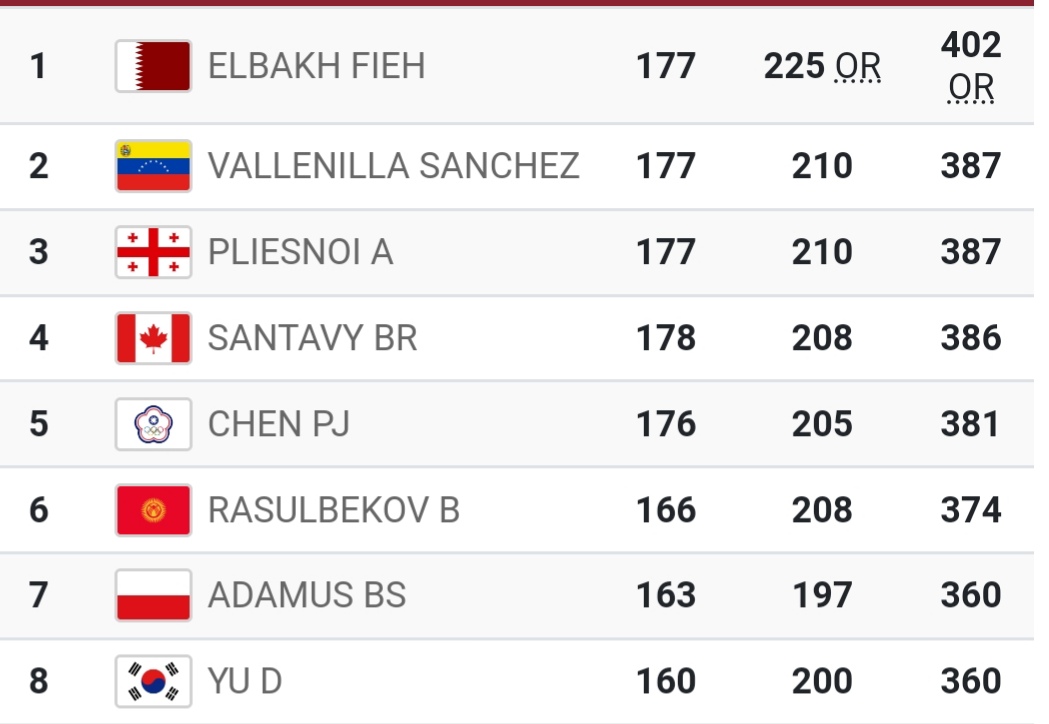The image size is (1049, 724).
Task: Click the Canada flag icon
Action: click(x=153, y=338)
